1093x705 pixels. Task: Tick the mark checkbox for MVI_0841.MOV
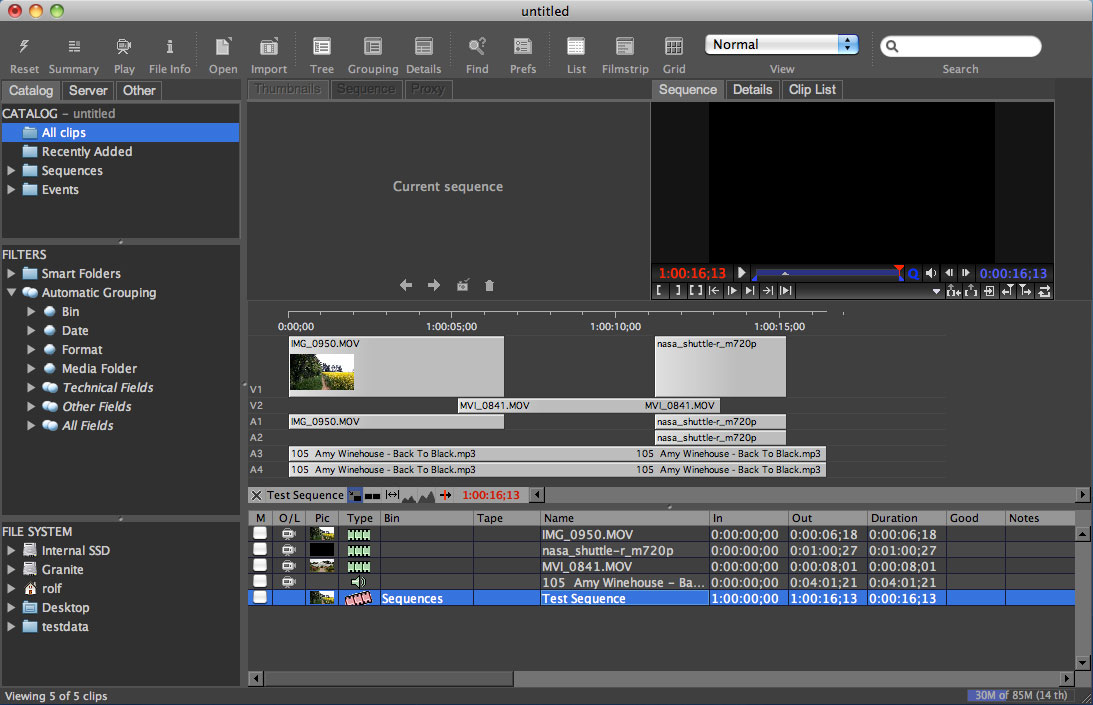pyautogui.click(x=260, y=566)
